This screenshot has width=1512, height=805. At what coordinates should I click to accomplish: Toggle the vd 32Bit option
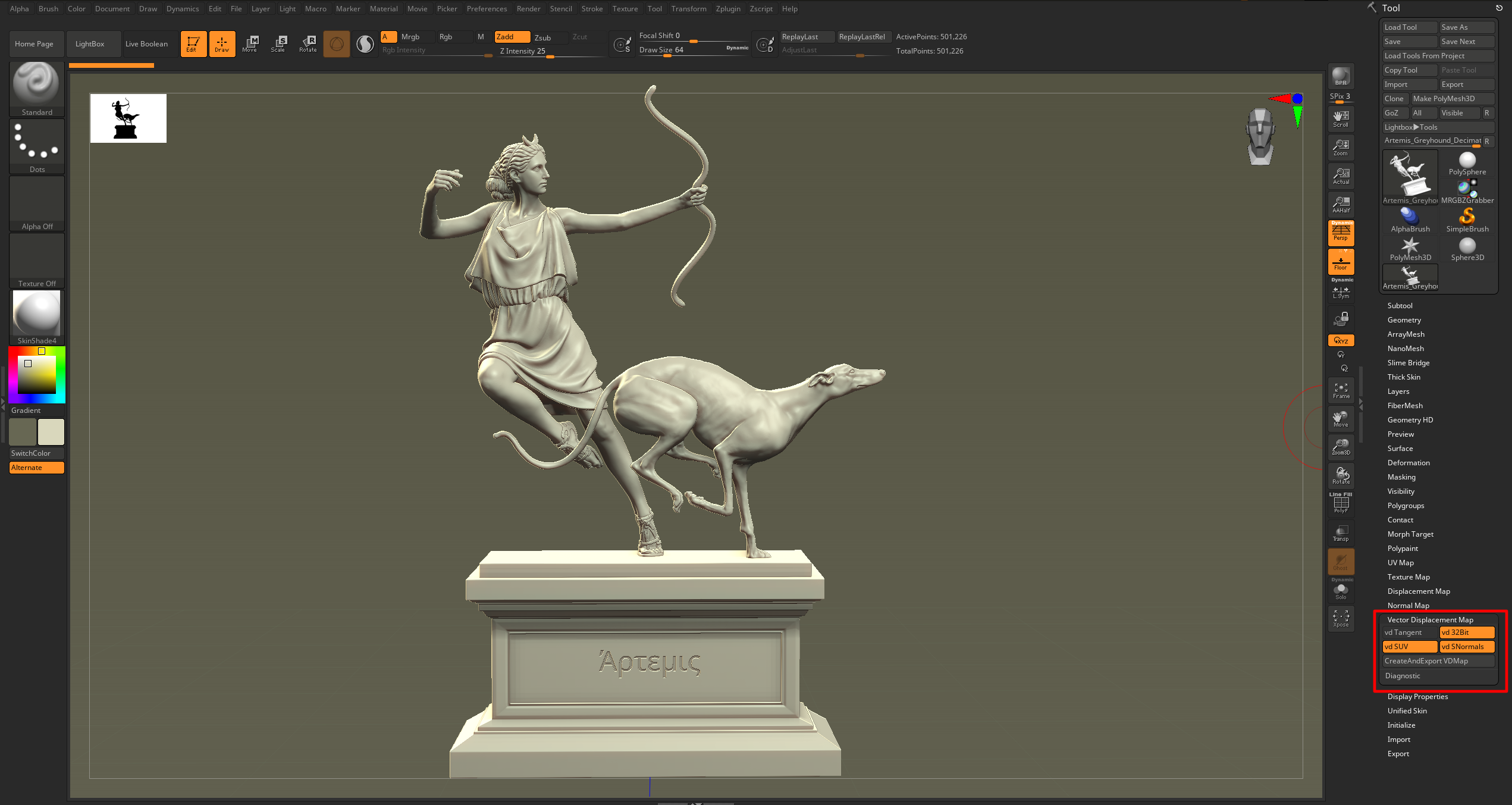pyautogui.click(x=1467, y=632)
